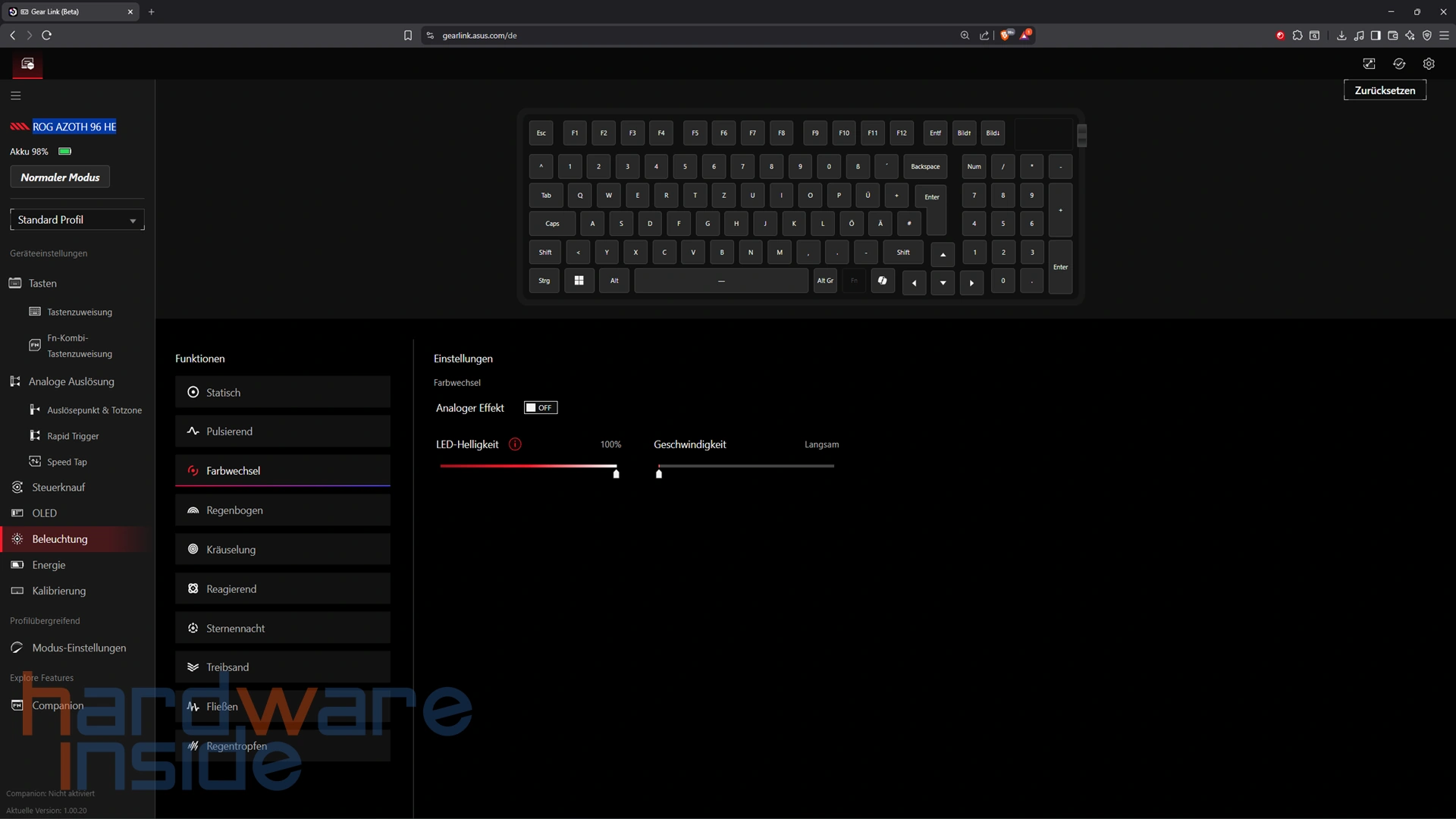The height and width of the screenshot is (819, 1456).
Task: Open Rapid Trigger settings
Action: 73,436
